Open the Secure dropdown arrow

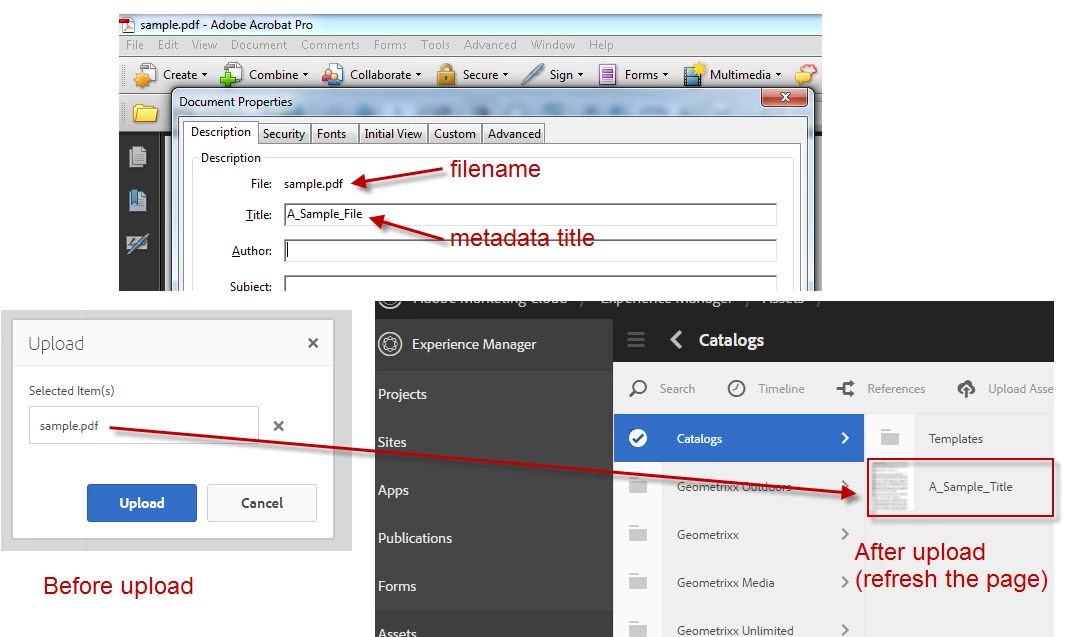505,75
